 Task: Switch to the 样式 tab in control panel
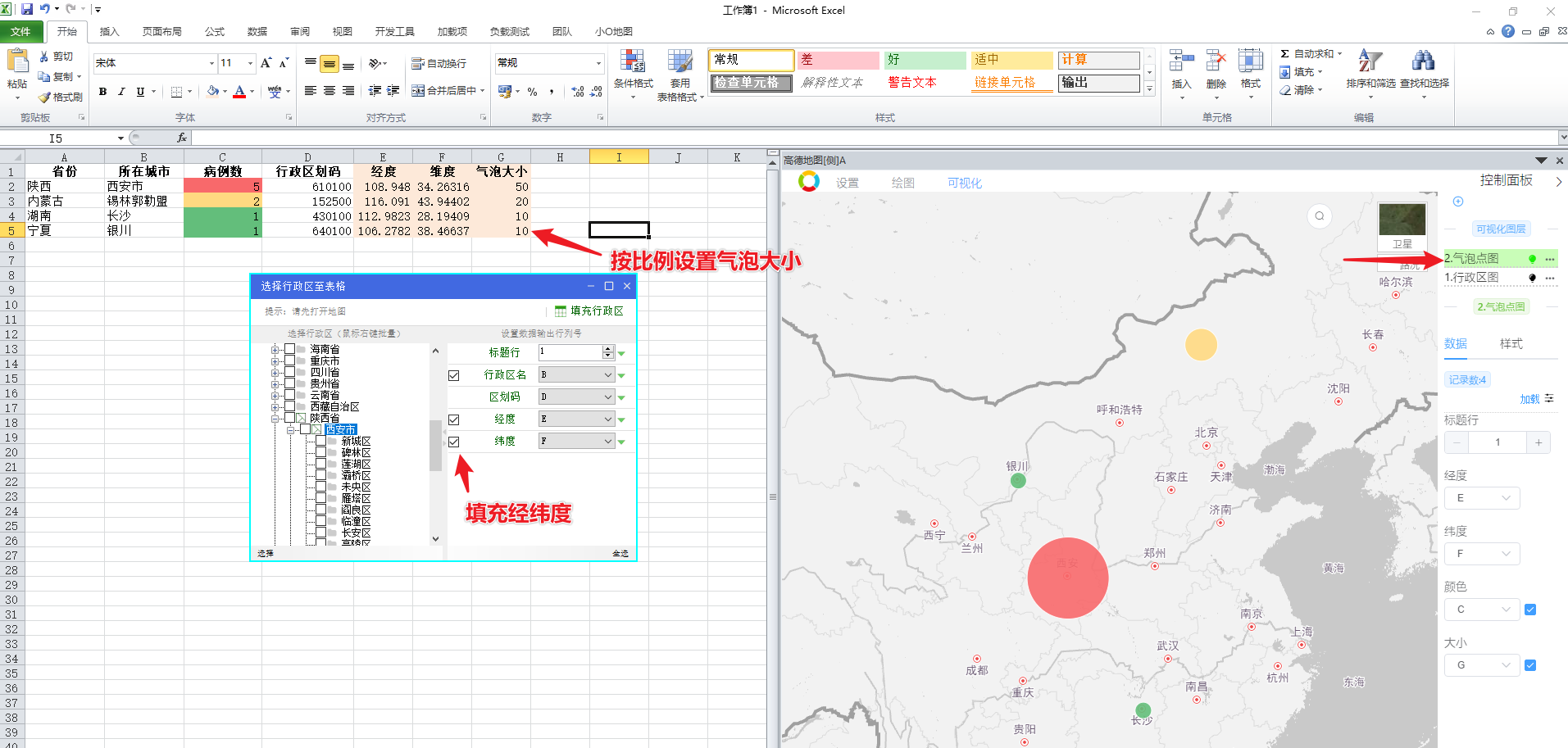[1511, 344]
